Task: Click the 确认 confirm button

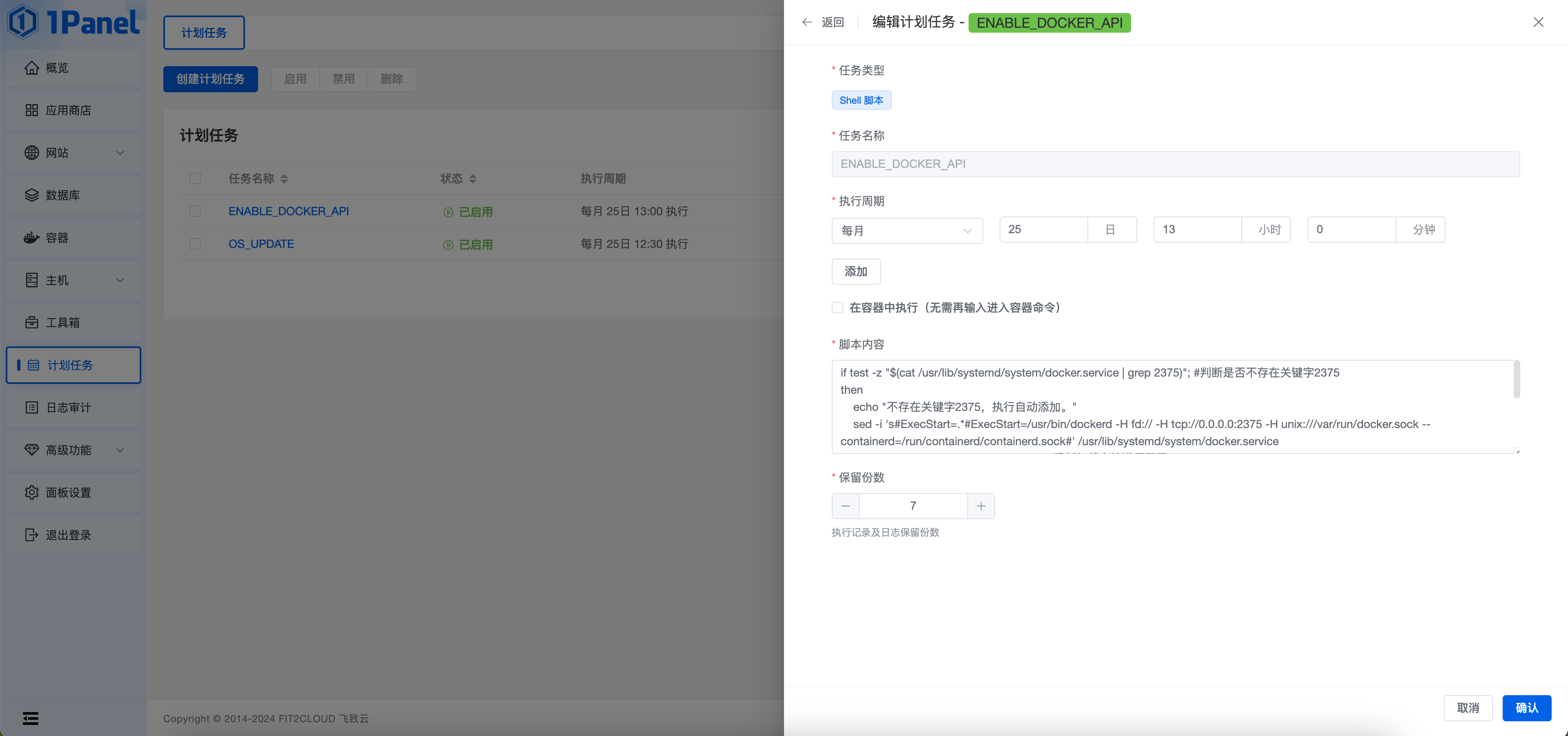Action: click(x=1526, y=708)
